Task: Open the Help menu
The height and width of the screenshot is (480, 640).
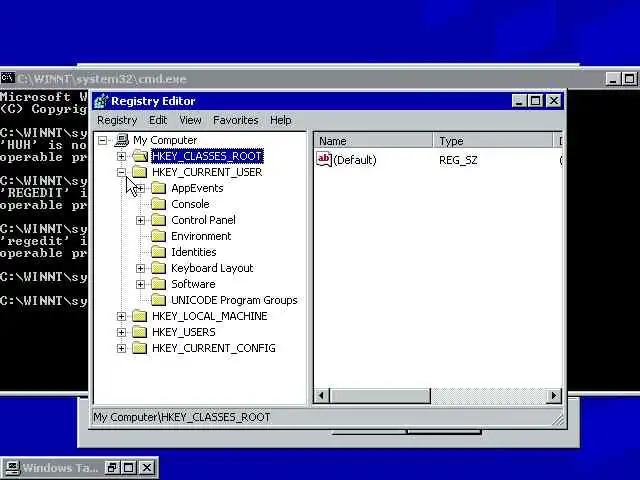Action: pos(280,120)
